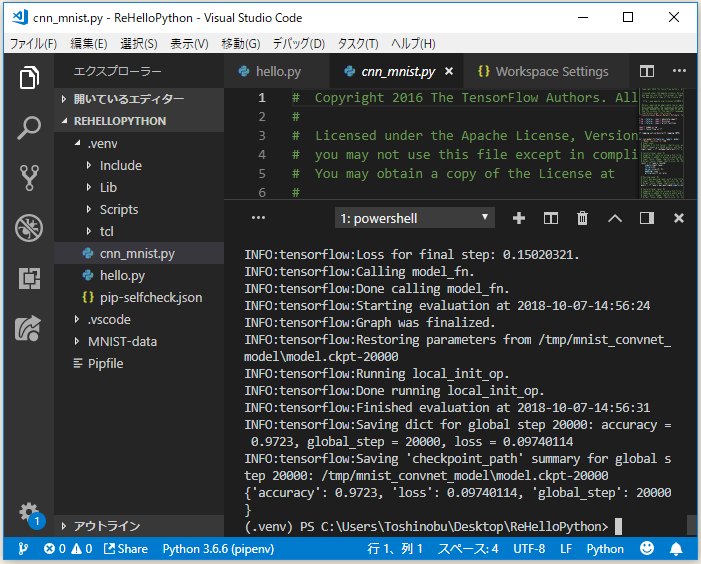Open 移動(G) menu

tap(241, 43)
